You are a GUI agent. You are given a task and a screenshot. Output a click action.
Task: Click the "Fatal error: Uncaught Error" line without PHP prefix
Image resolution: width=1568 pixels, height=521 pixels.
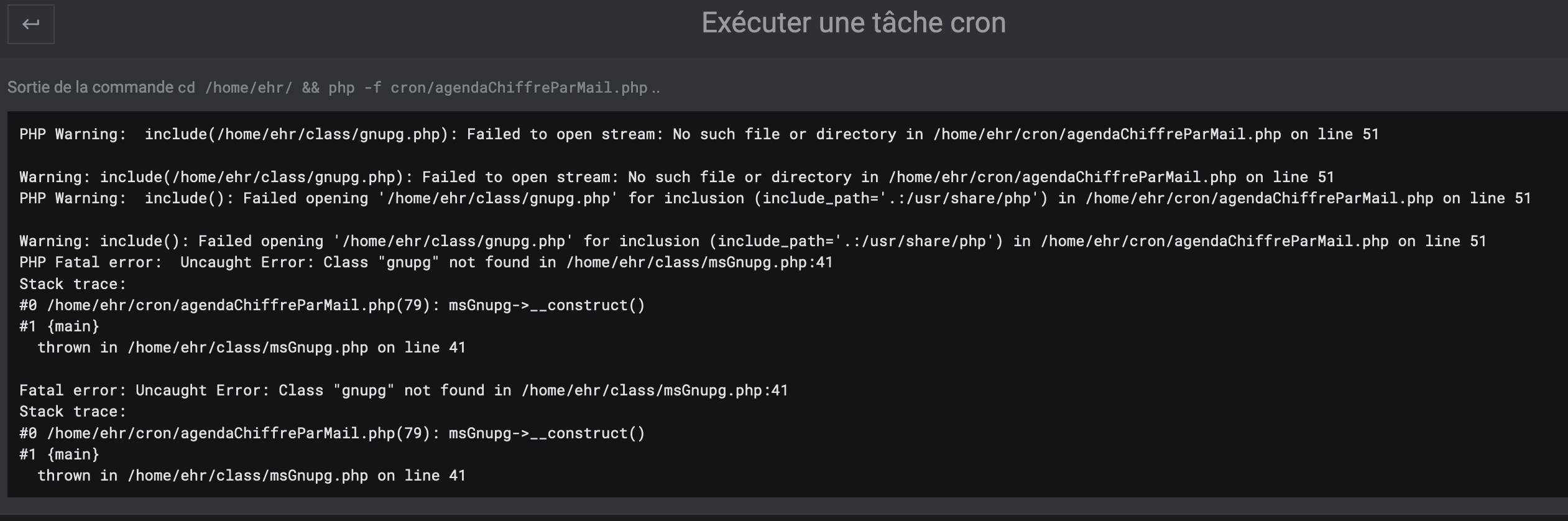tap(403, 390)
